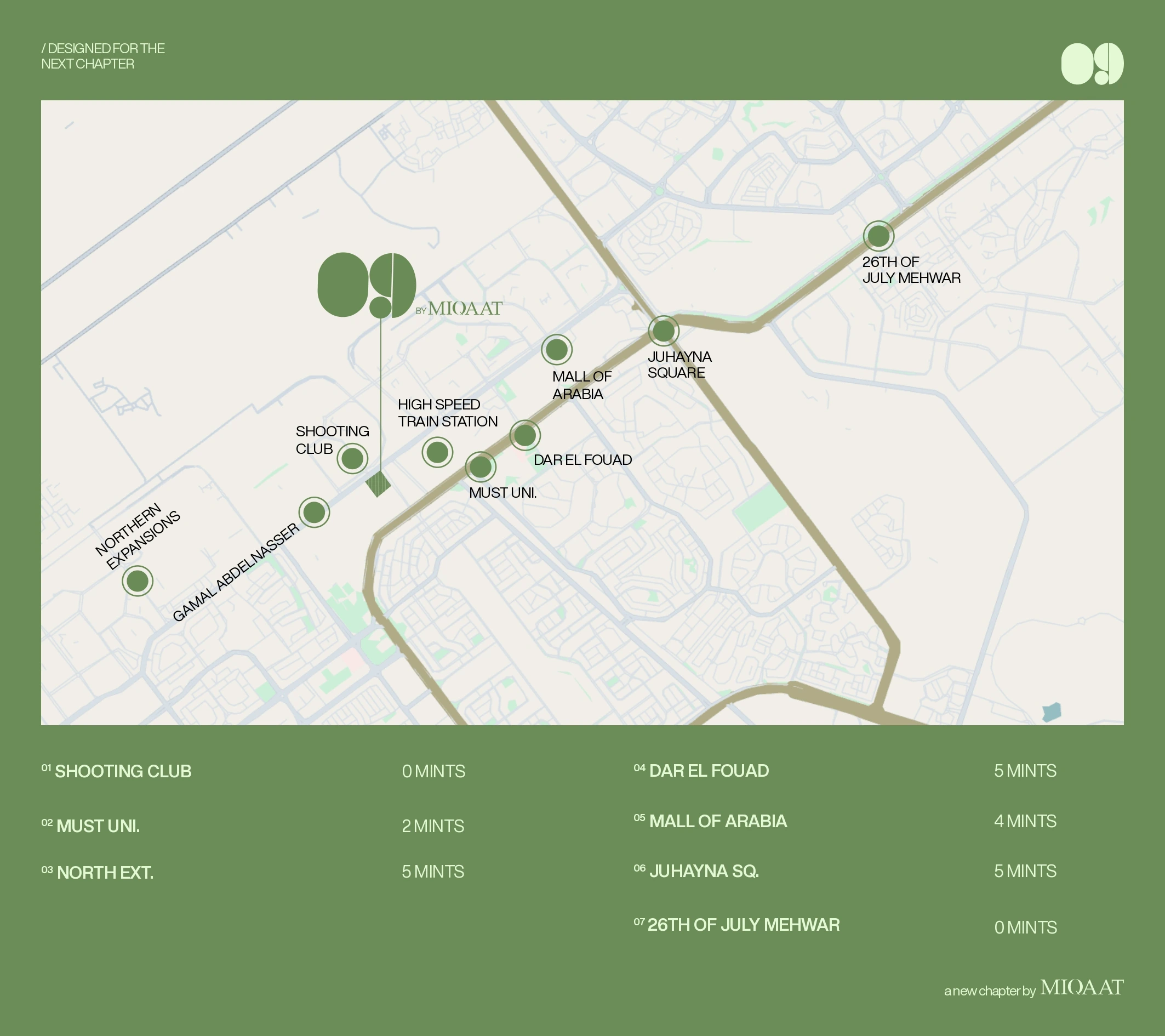Image resolution: width=1165 pixels, height=1036 pixels.
Task: Click '01 SHOOTING CLUB' in the legend
Action: pos(116,771)
